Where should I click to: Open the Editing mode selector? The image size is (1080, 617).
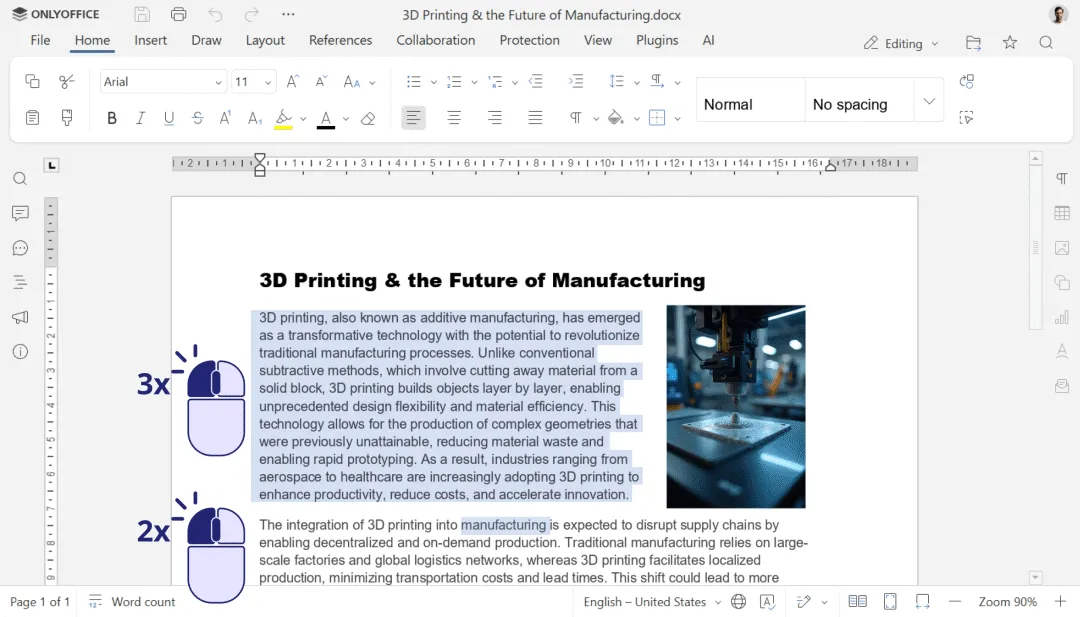point(901,43)
